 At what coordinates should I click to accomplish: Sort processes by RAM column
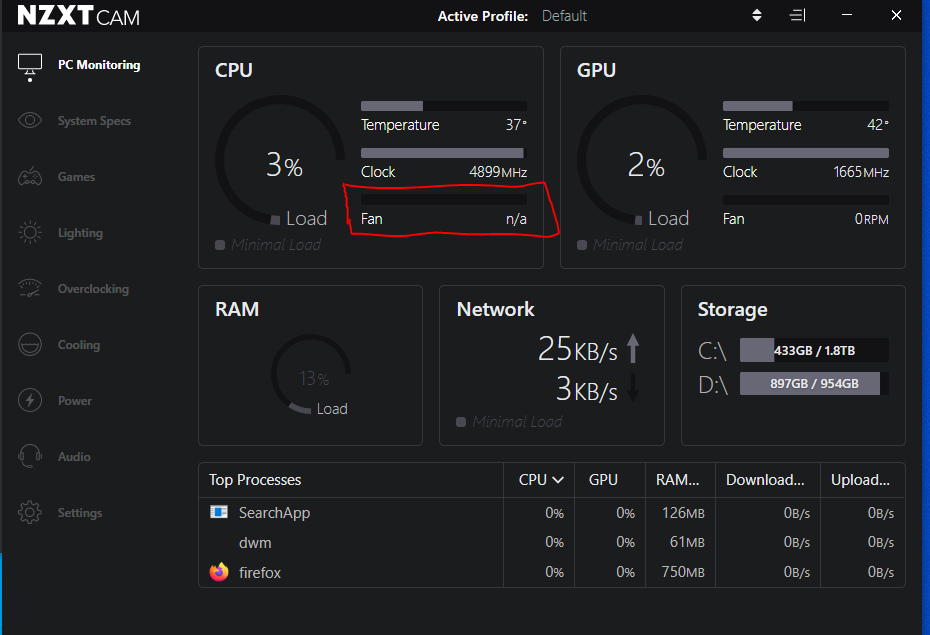677,480
